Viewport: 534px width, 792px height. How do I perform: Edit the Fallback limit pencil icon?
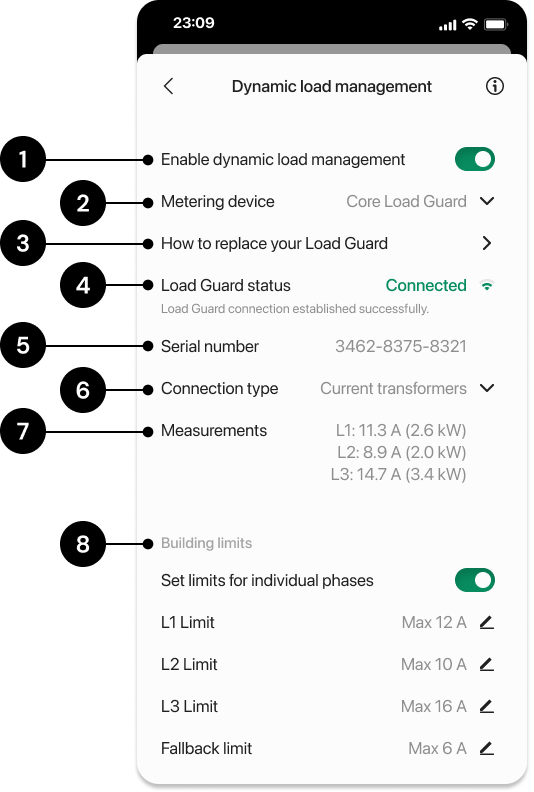487,748
